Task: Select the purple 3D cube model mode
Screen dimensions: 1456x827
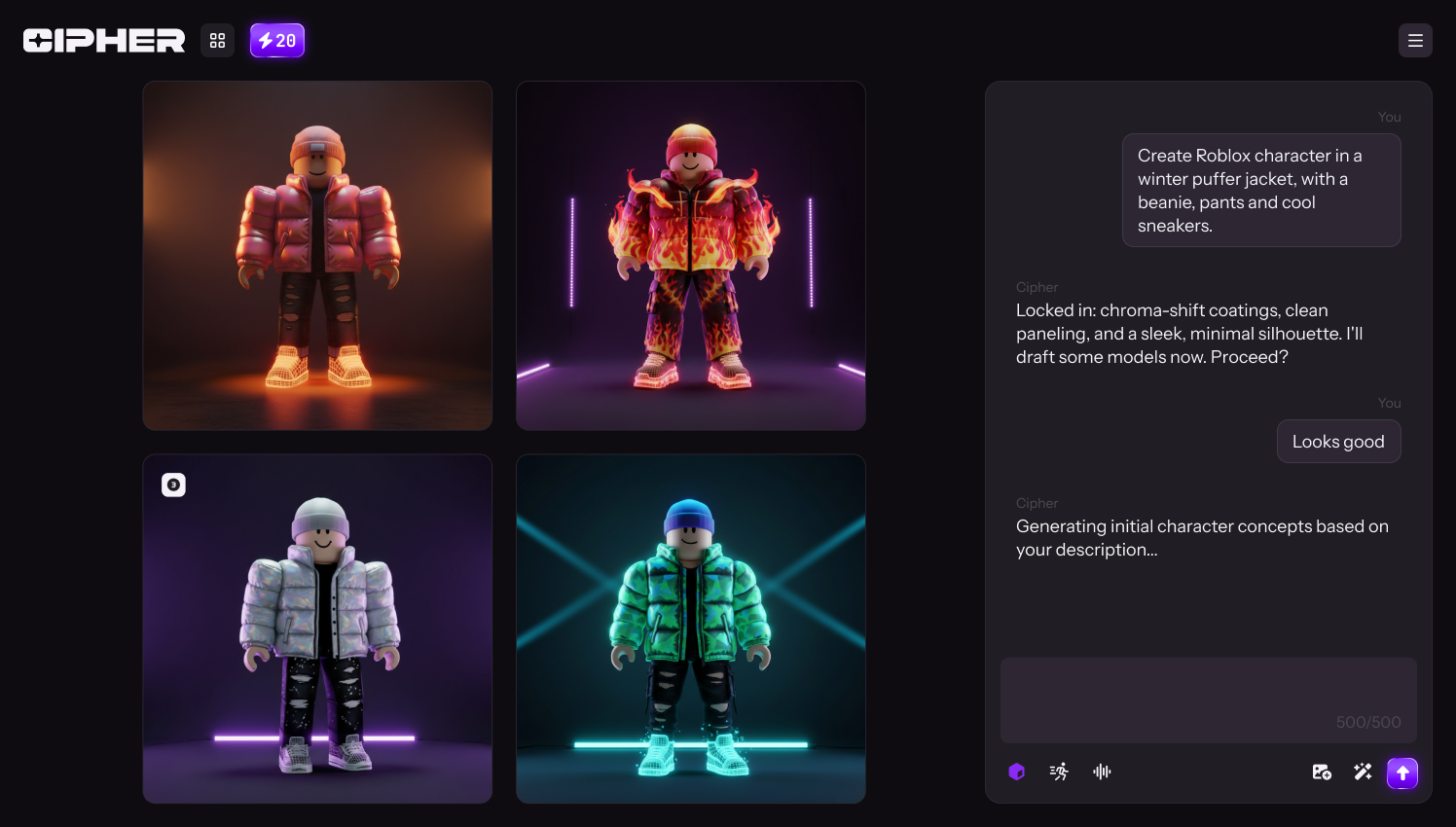Action: pyautogui.click(x=1017, y=772)
